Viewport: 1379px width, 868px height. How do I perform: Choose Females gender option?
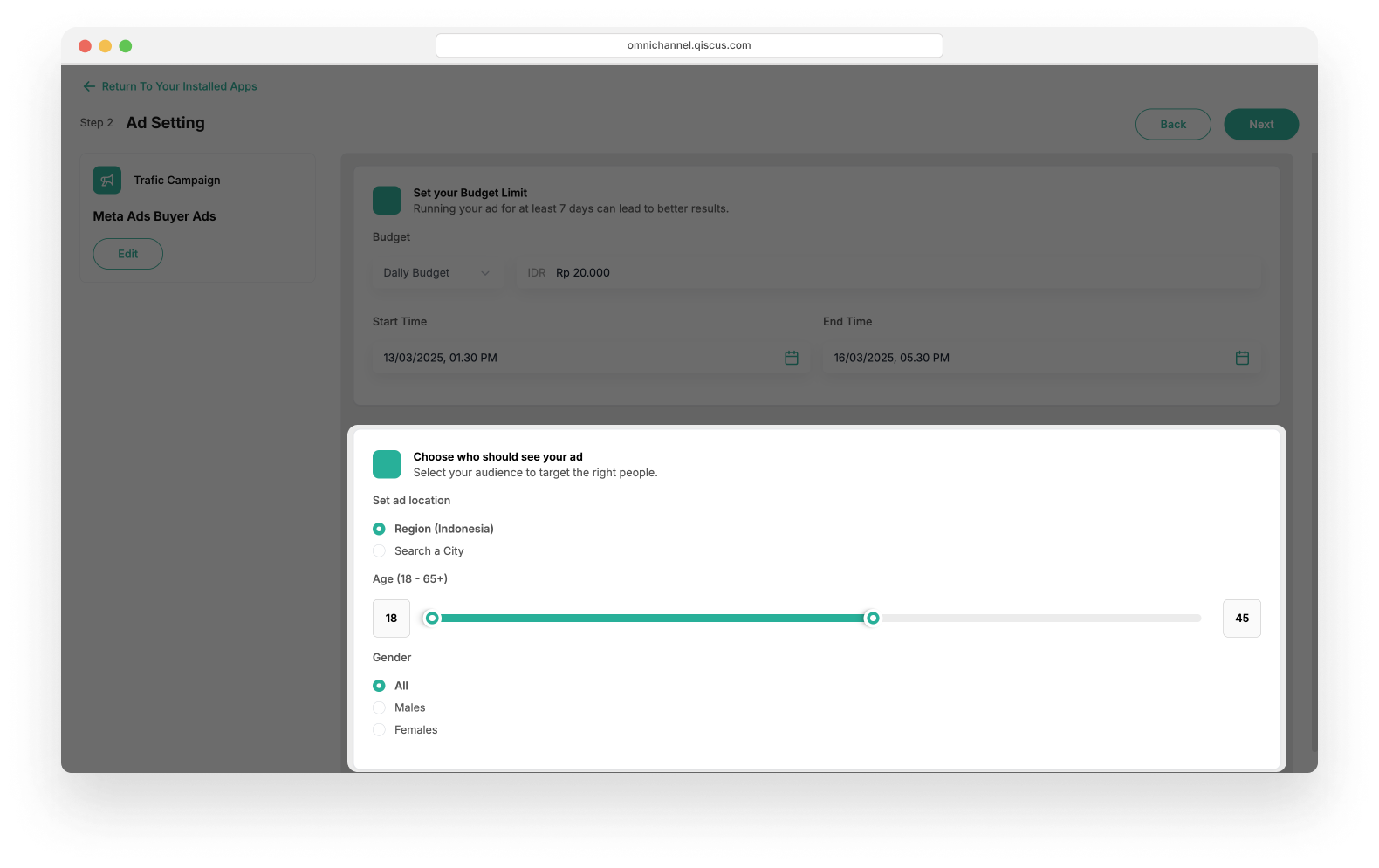(x=379, y=730)
